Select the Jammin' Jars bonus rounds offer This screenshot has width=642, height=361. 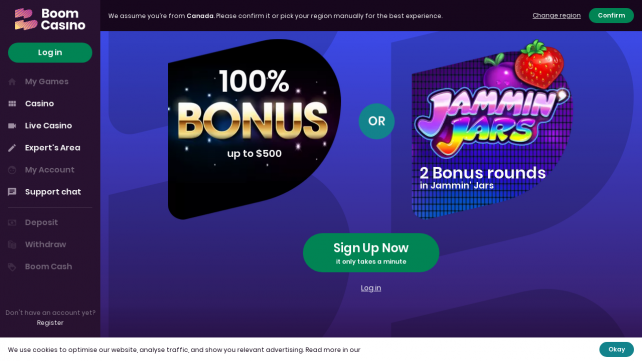coord(491,131)
